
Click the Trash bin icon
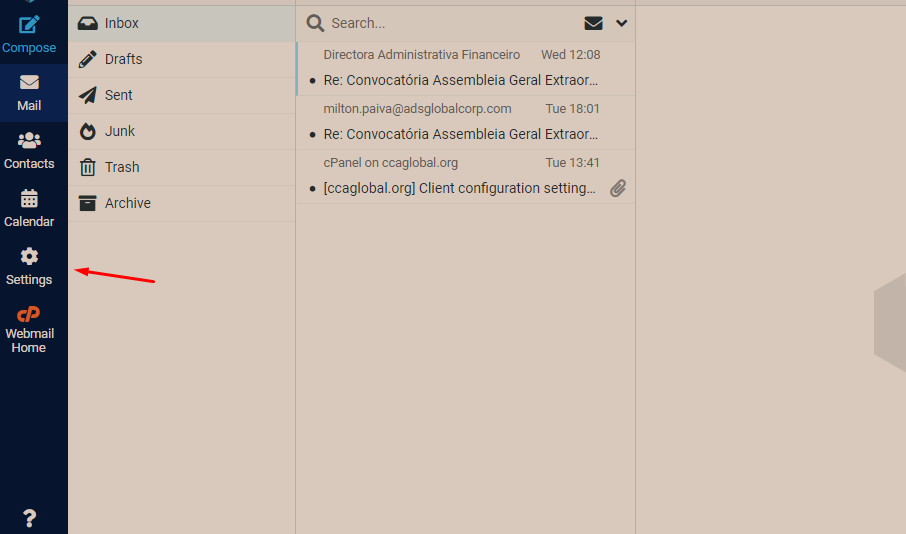tap(87, 167)
